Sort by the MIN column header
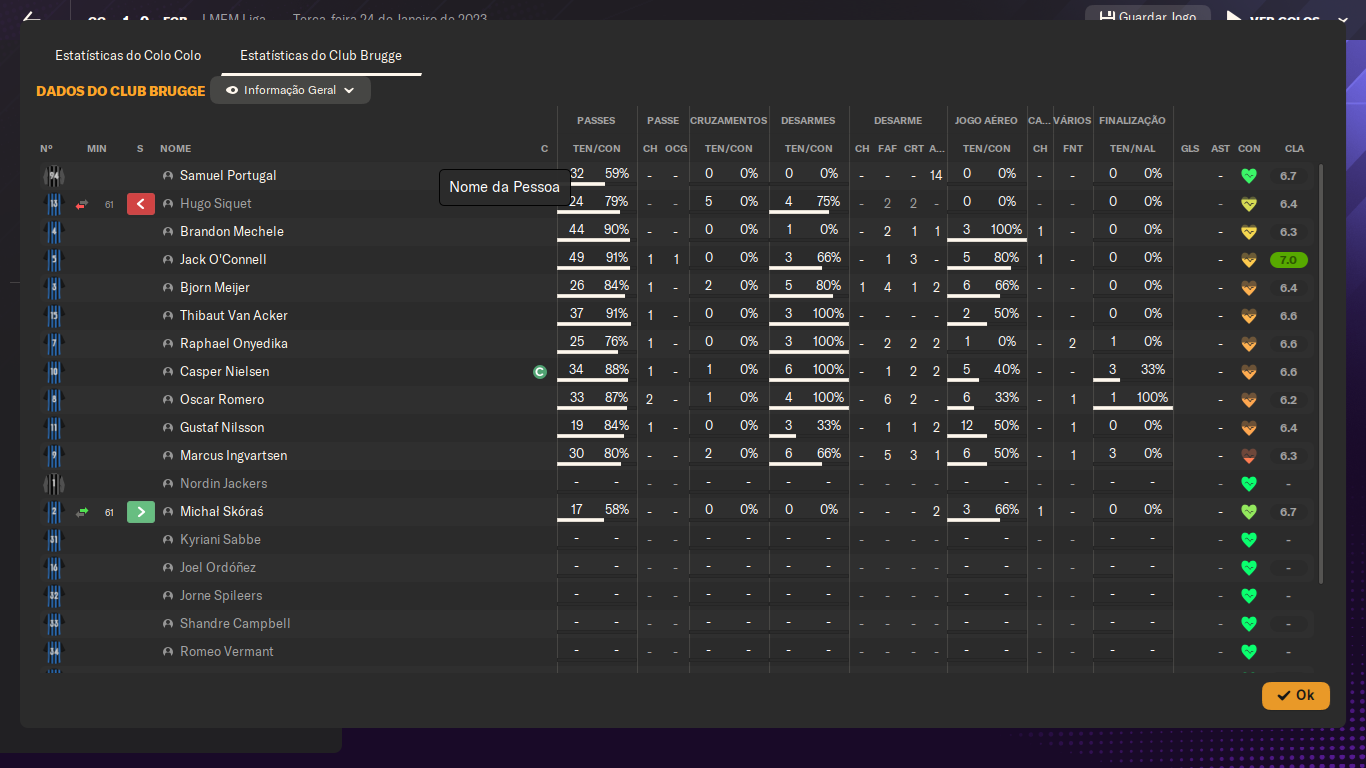This screenshot has width=1366, height=768. coord(97,149)
